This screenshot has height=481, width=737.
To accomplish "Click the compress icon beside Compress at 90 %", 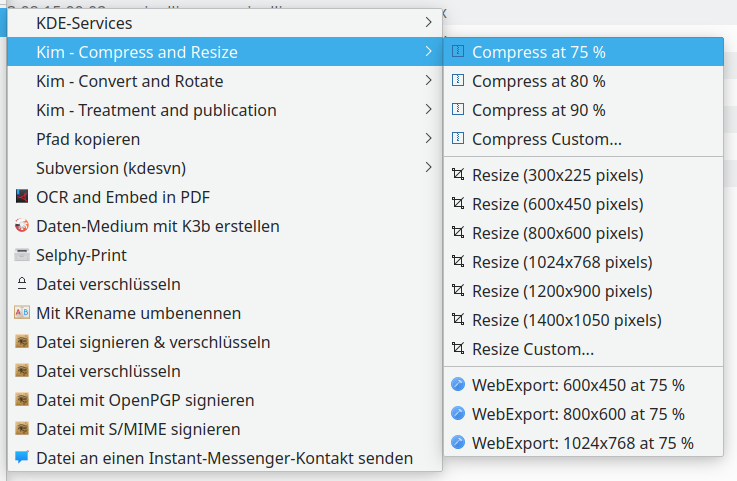I will (x=458, y=110).
